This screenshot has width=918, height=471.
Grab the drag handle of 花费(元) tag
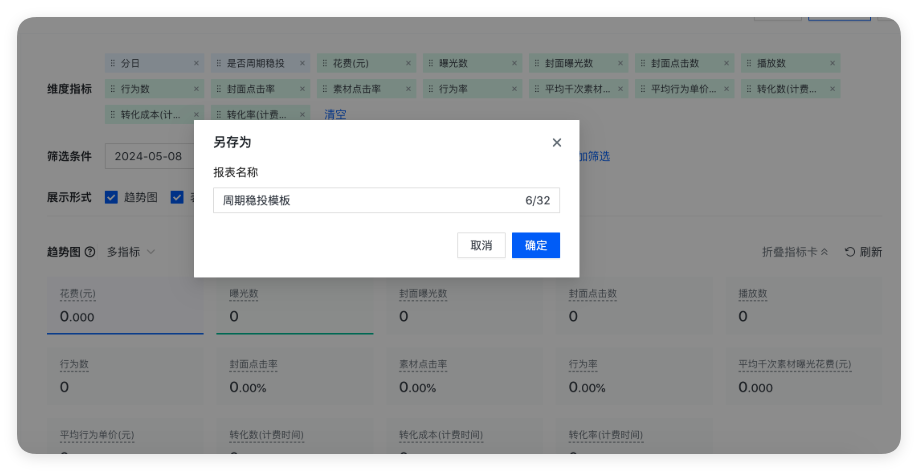(x=325, y=63)
